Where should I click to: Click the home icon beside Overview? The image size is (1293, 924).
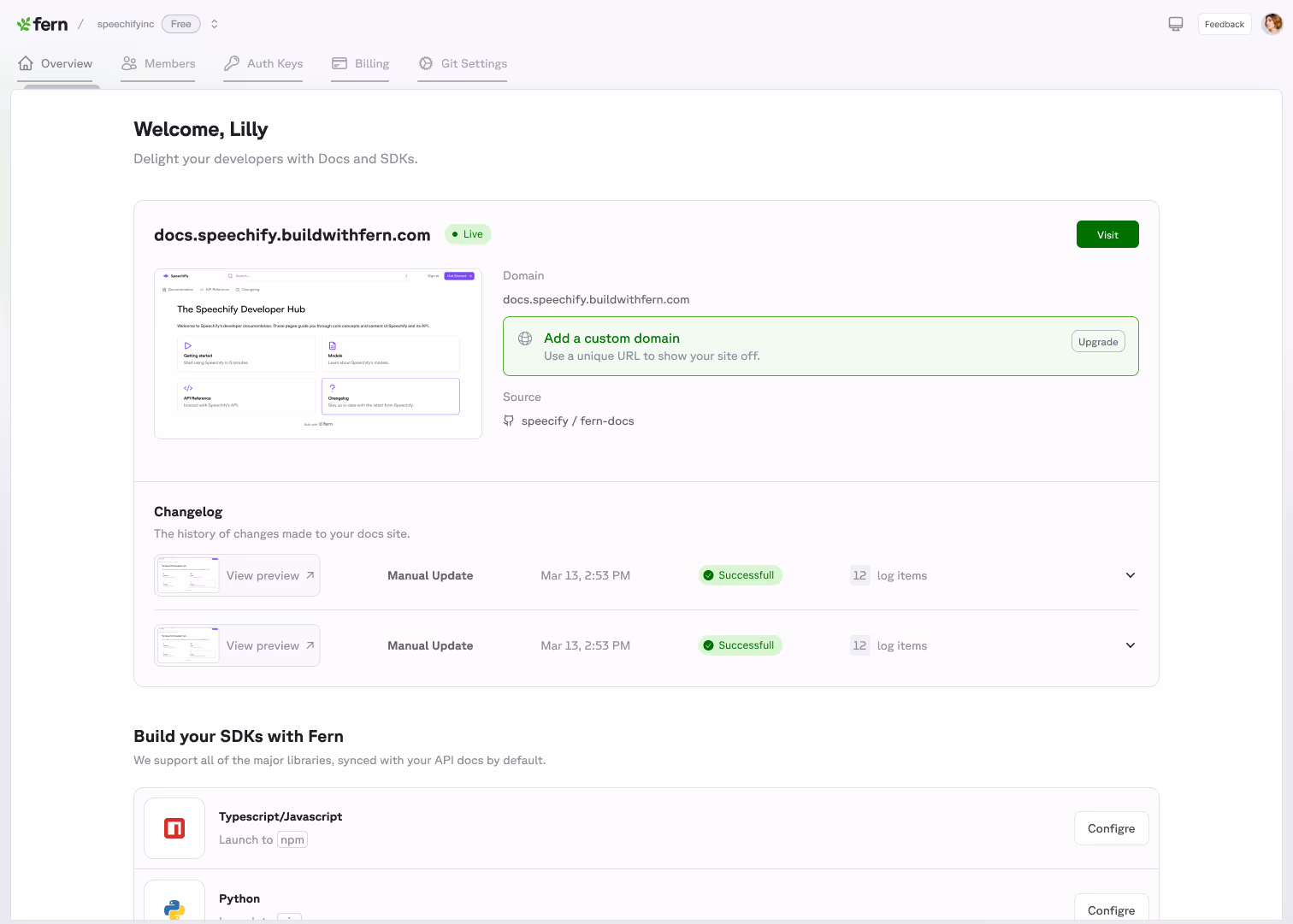coord(26,63)
